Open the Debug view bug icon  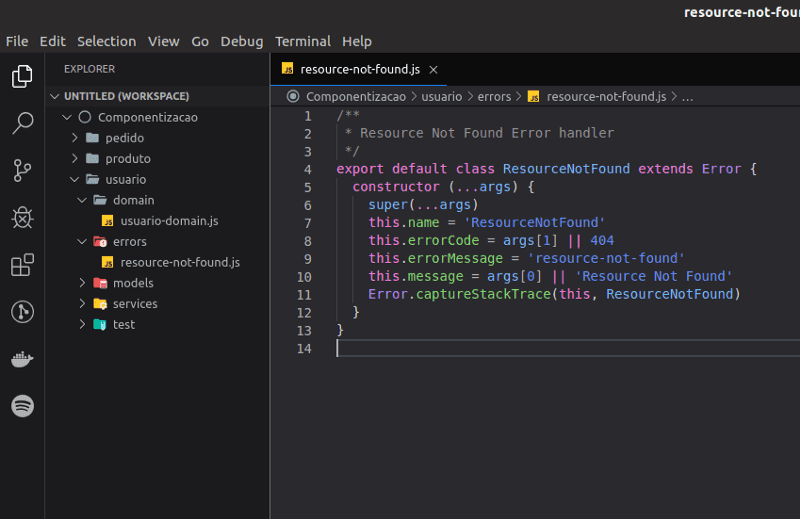22,217
